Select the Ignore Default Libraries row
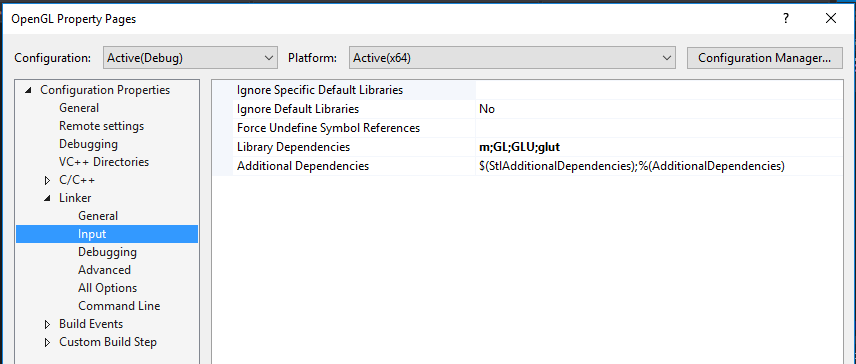 pyautogui.click(x=537, y=109)
